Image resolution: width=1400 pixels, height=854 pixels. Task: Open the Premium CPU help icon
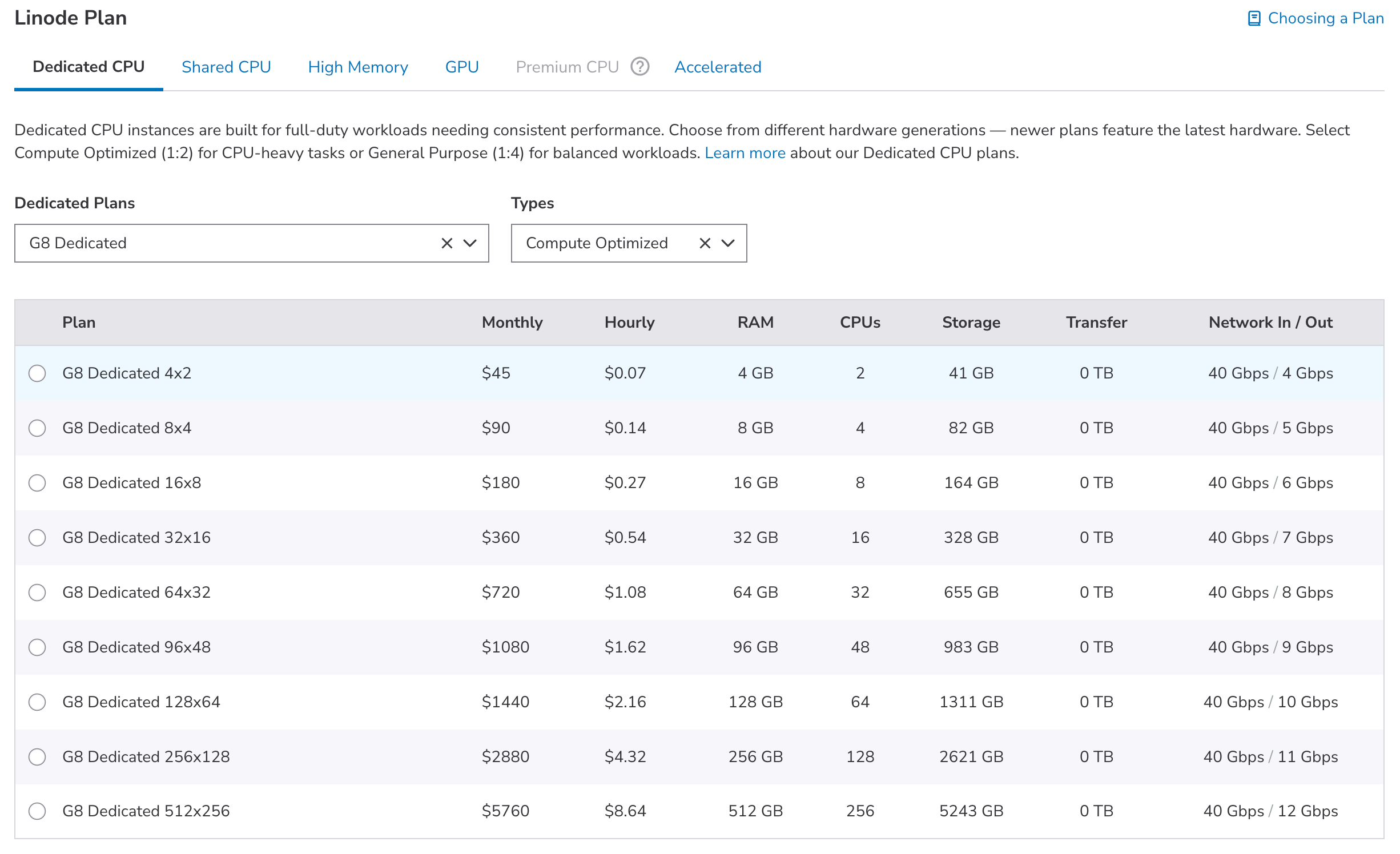(640, 67)
